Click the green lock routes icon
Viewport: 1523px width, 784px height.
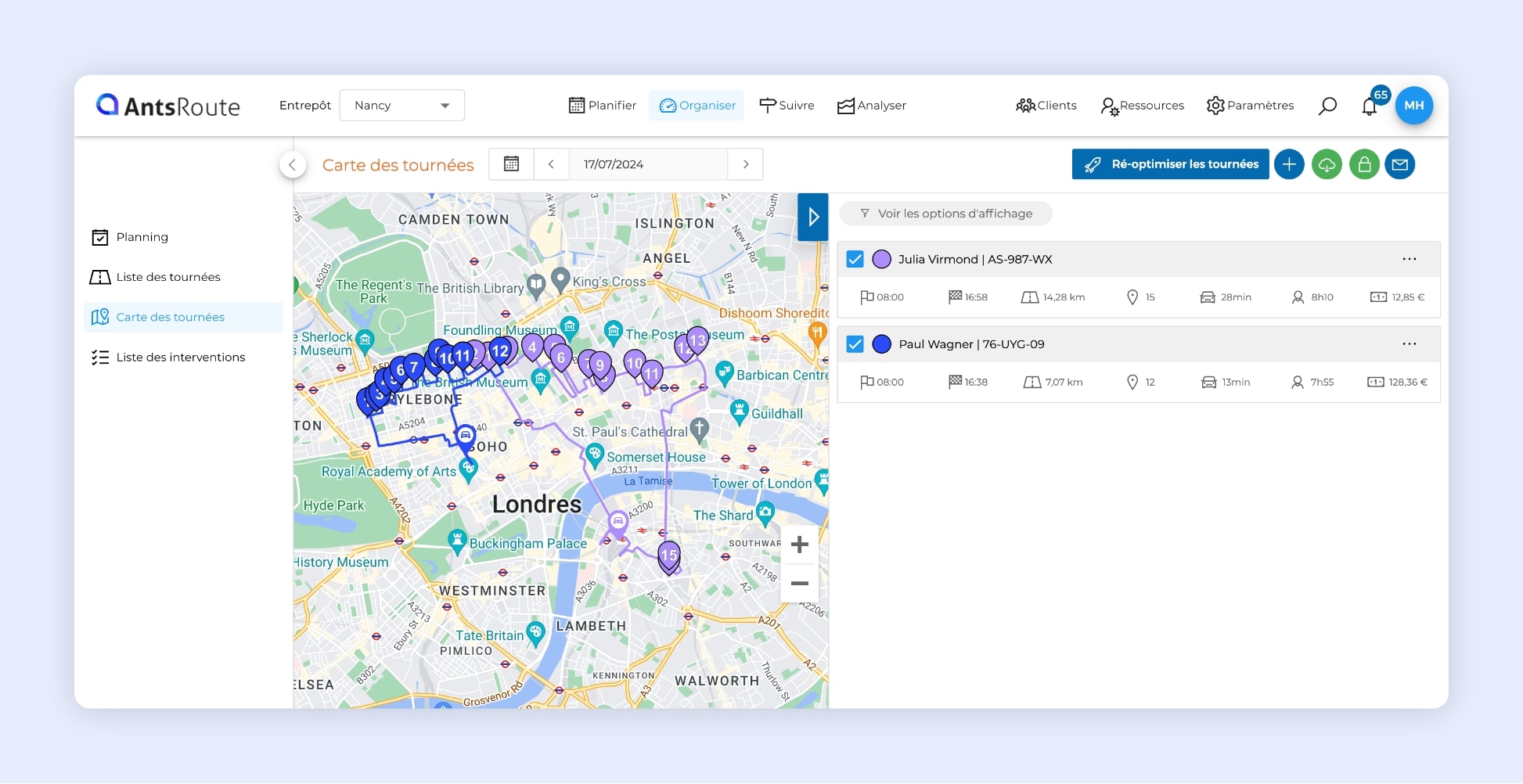coord(1364,164)
